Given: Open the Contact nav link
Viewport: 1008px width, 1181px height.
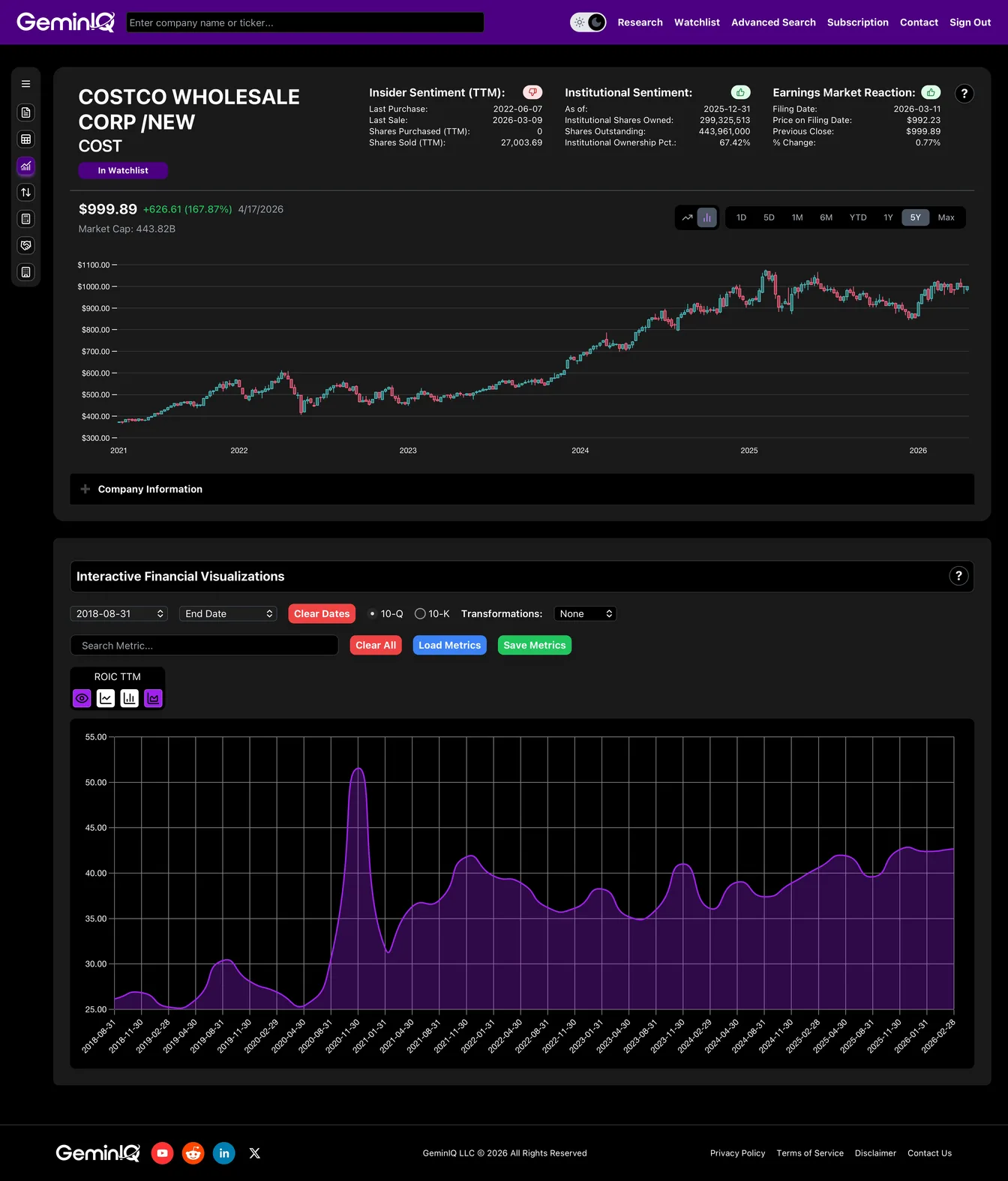Looking at the screenshot, I should click(x=919, y=22).
